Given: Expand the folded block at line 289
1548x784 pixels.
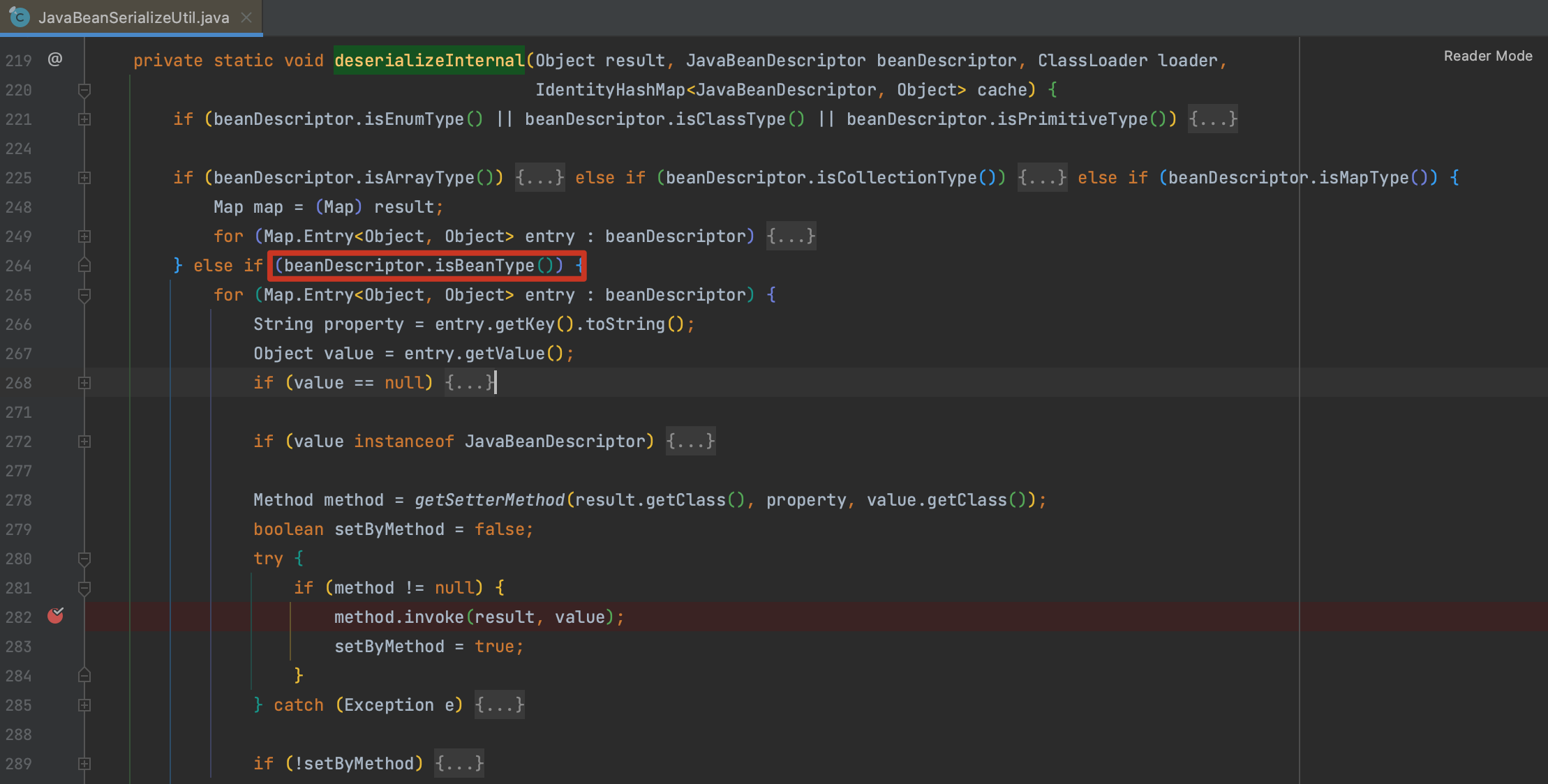Looking at the screenshot, I should click(84, 764).
